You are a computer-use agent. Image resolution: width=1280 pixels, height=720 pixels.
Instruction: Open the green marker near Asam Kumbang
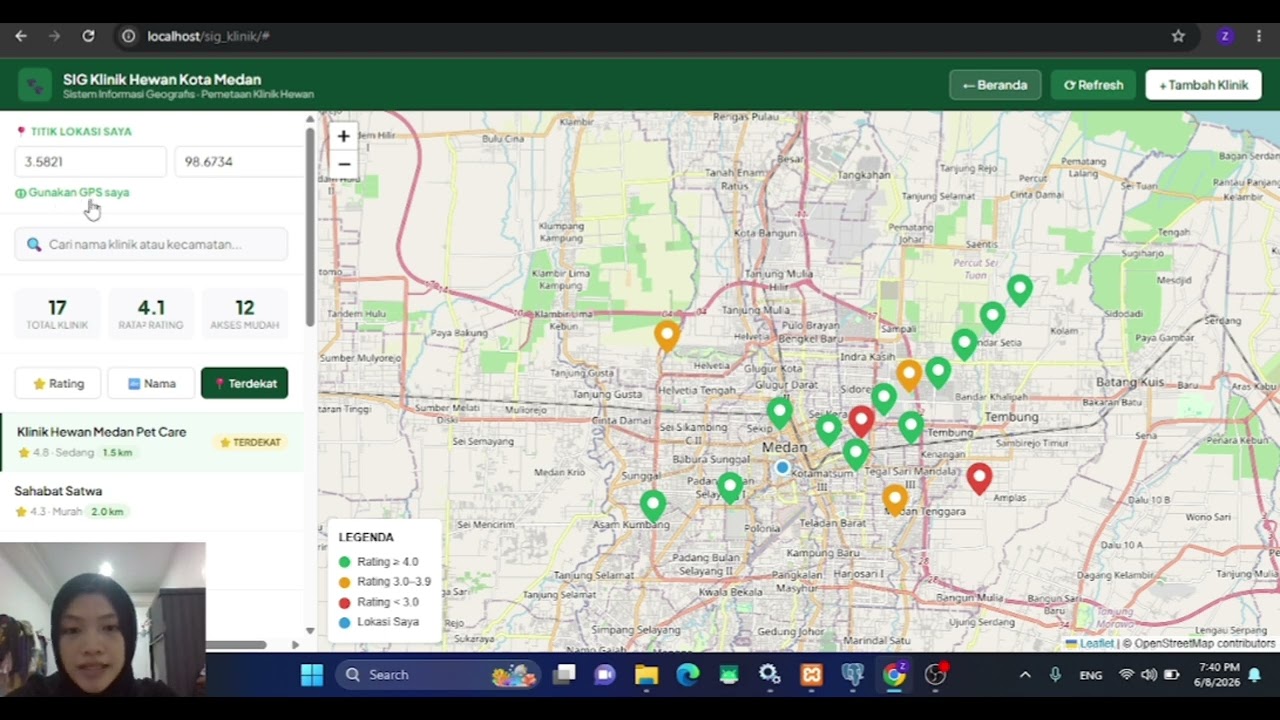[x=653, y=505]
